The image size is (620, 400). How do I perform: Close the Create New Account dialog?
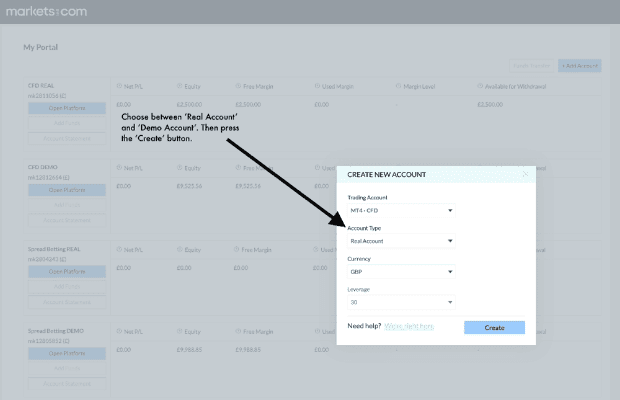(x=525, y=174)
